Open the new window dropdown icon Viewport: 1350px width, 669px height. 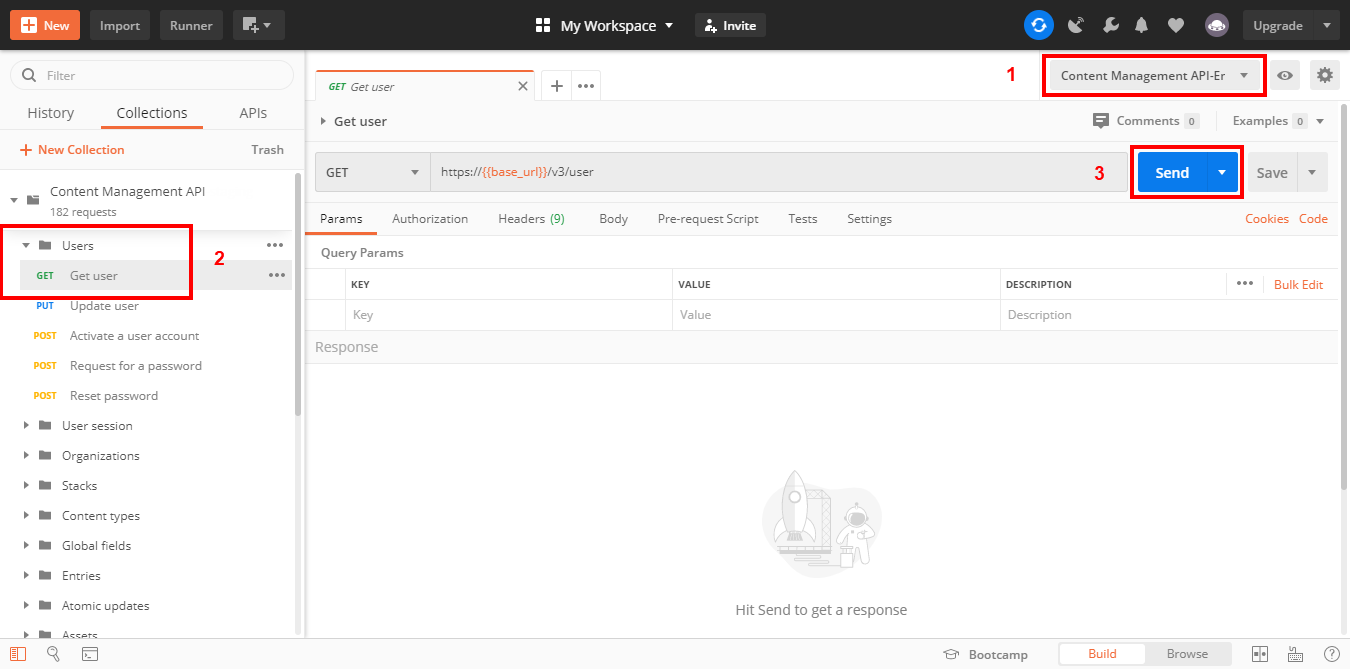(x=258, y=25)
